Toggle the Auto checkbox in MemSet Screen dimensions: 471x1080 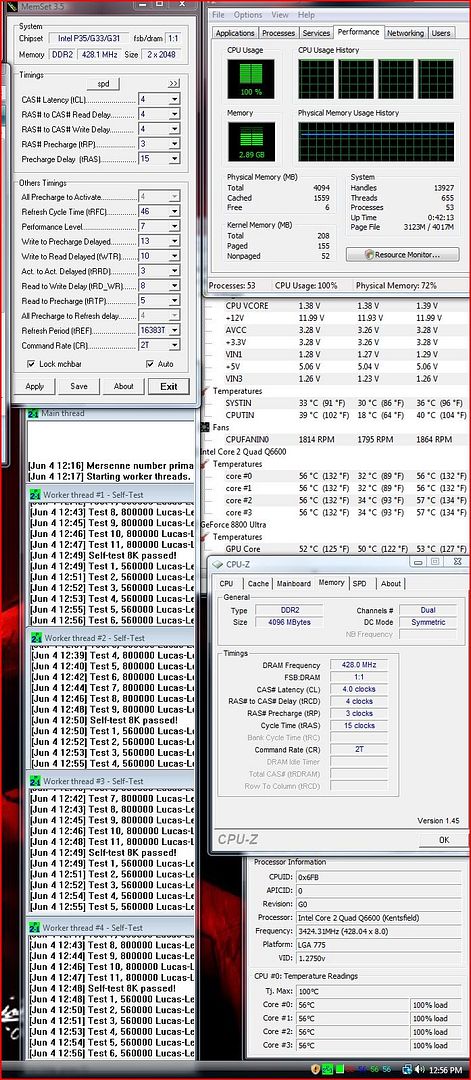[149, 364]
